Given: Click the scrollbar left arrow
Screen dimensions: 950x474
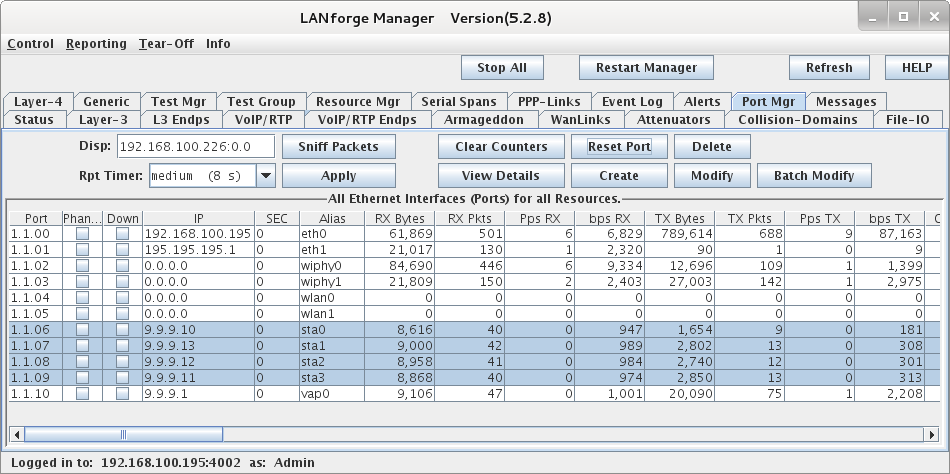Looking at the screenshot, I should pyautogui.click(x=17, y=435).
